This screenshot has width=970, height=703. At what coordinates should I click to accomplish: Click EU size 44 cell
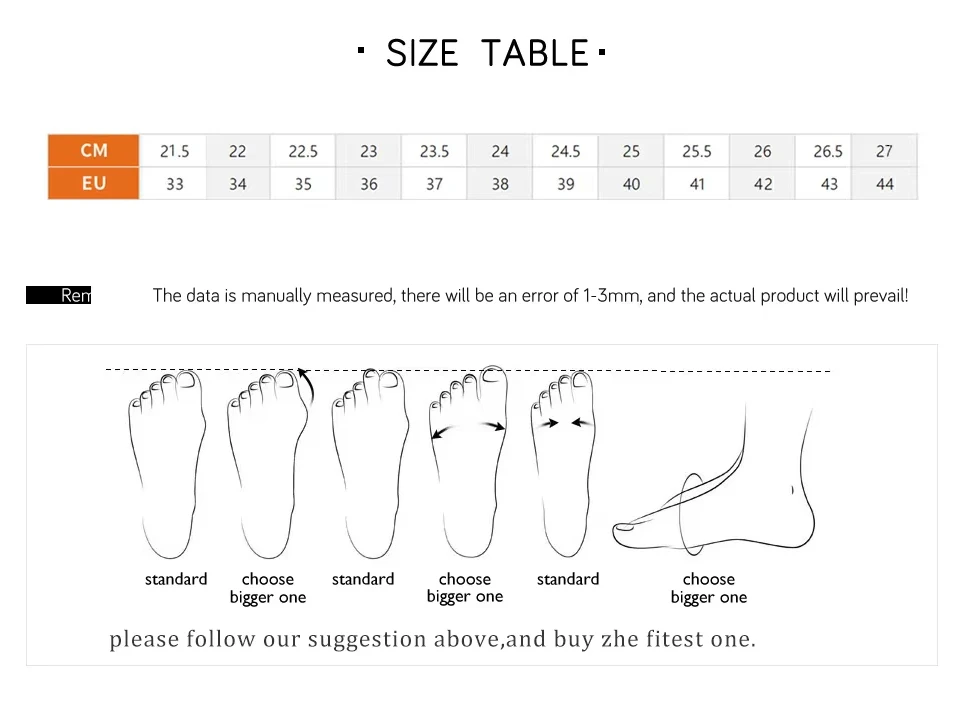(x=885, y=184)
